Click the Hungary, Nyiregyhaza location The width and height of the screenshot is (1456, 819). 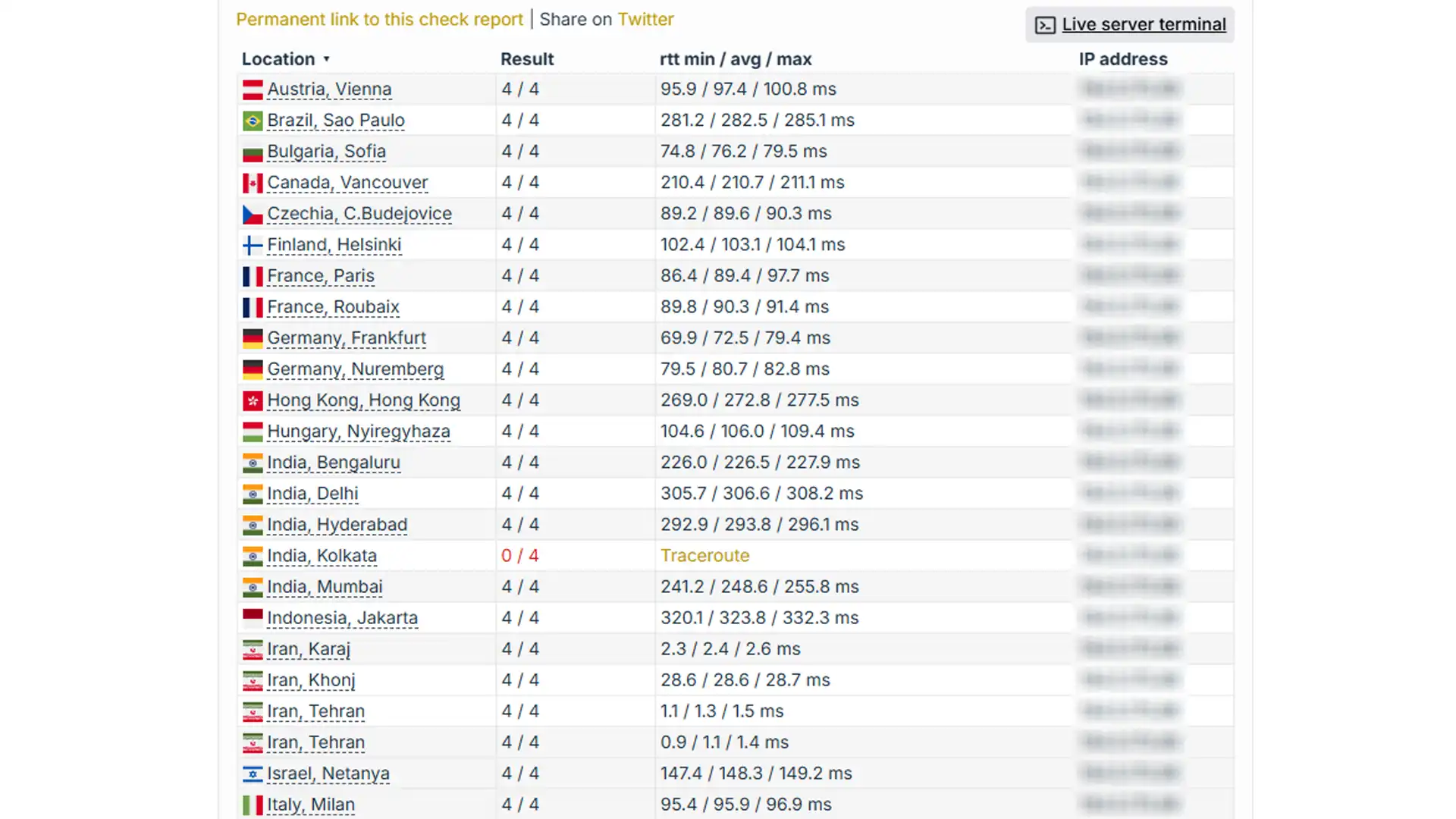[359, 431]
